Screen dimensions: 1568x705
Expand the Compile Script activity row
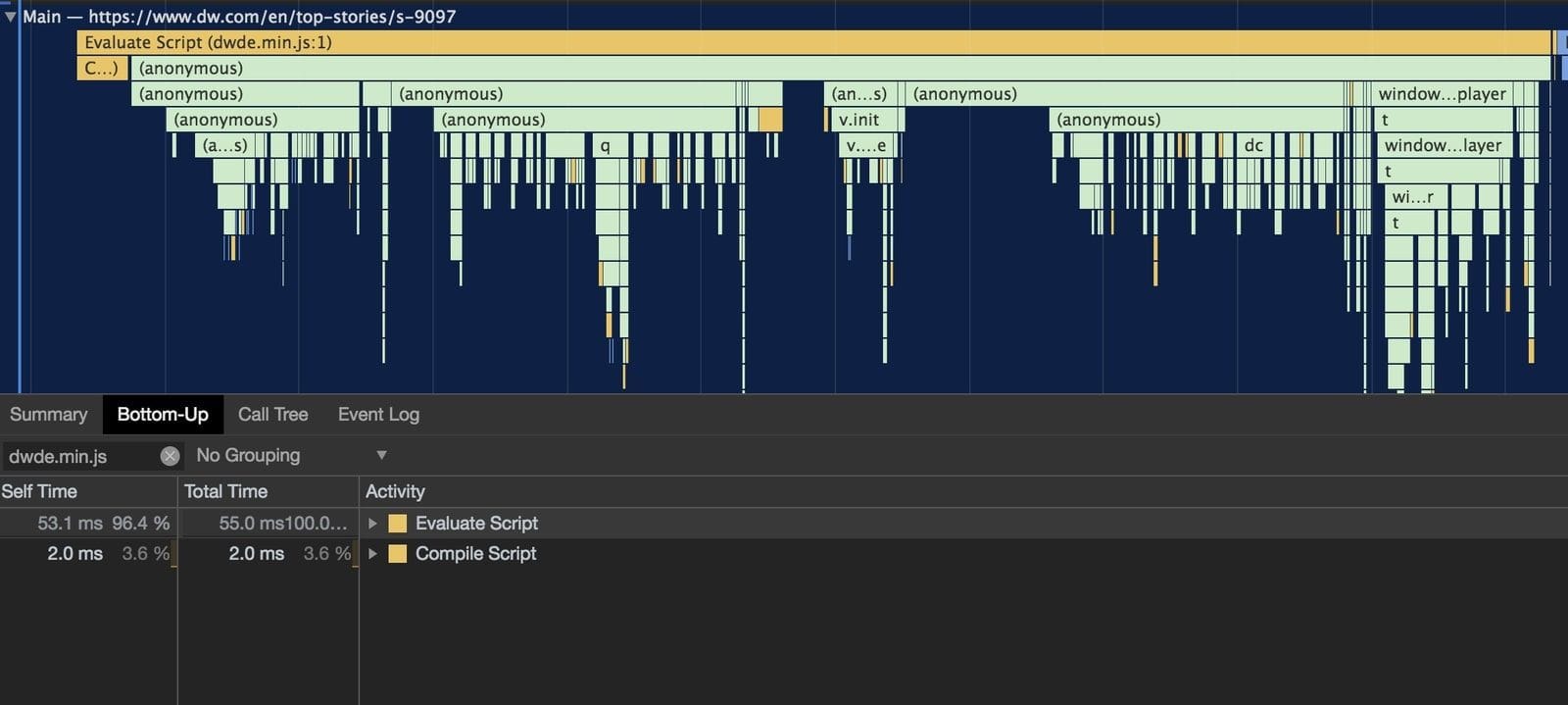[372, 554]
